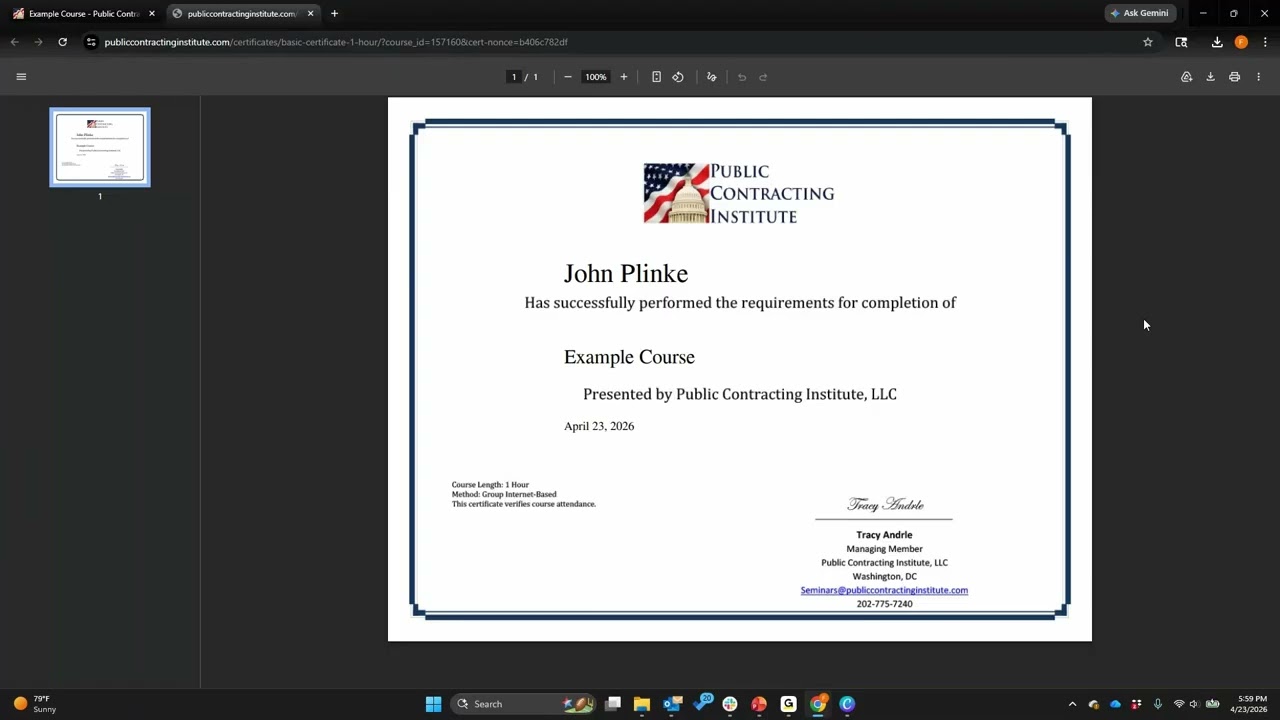
Task: Click the name John Plinke on certificate
Action: point(626,273)
